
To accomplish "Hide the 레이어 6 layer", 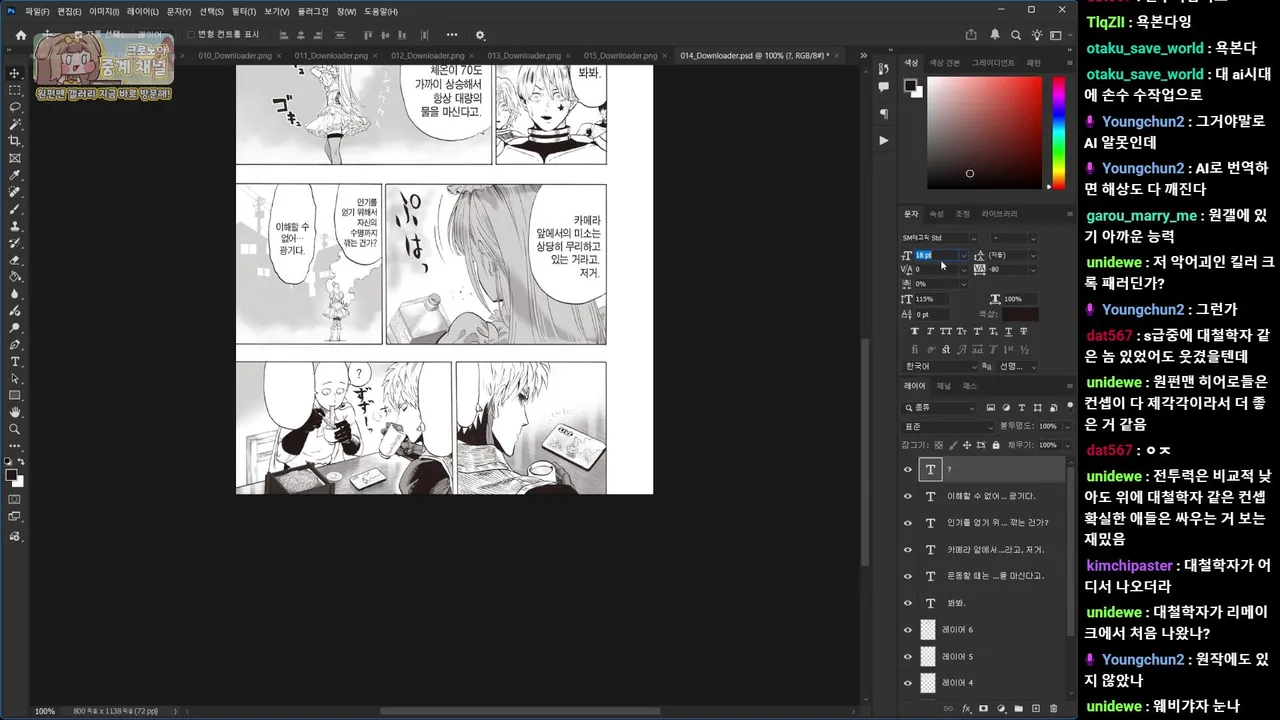I will click(908, 630).
